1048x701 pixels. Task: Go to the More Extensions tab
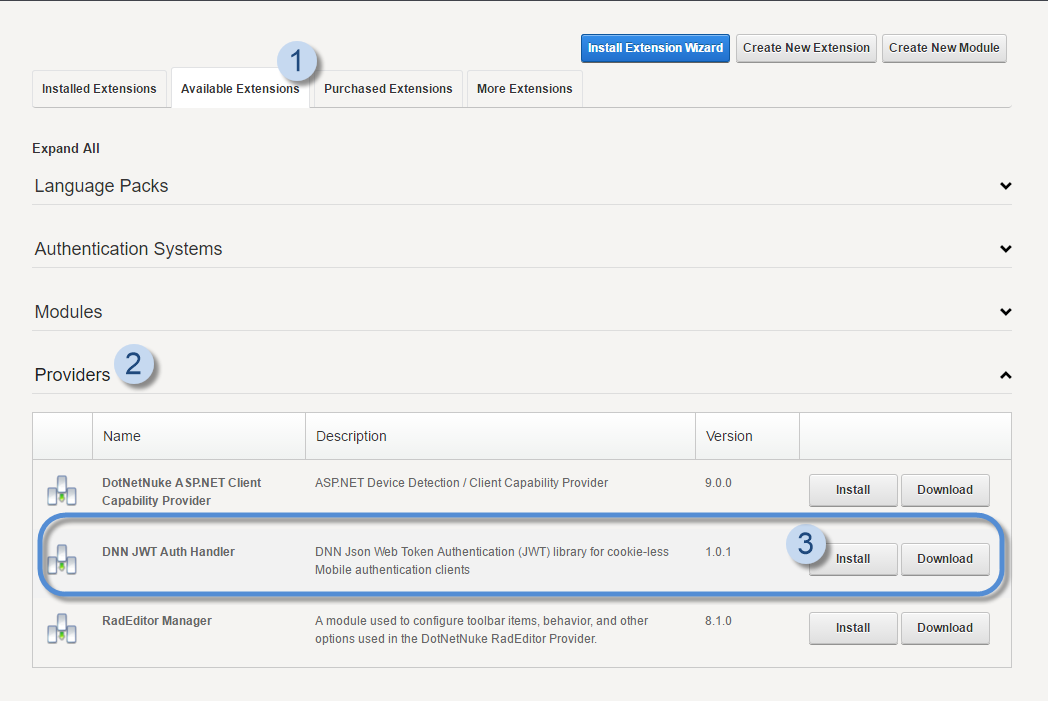[525, 89]
